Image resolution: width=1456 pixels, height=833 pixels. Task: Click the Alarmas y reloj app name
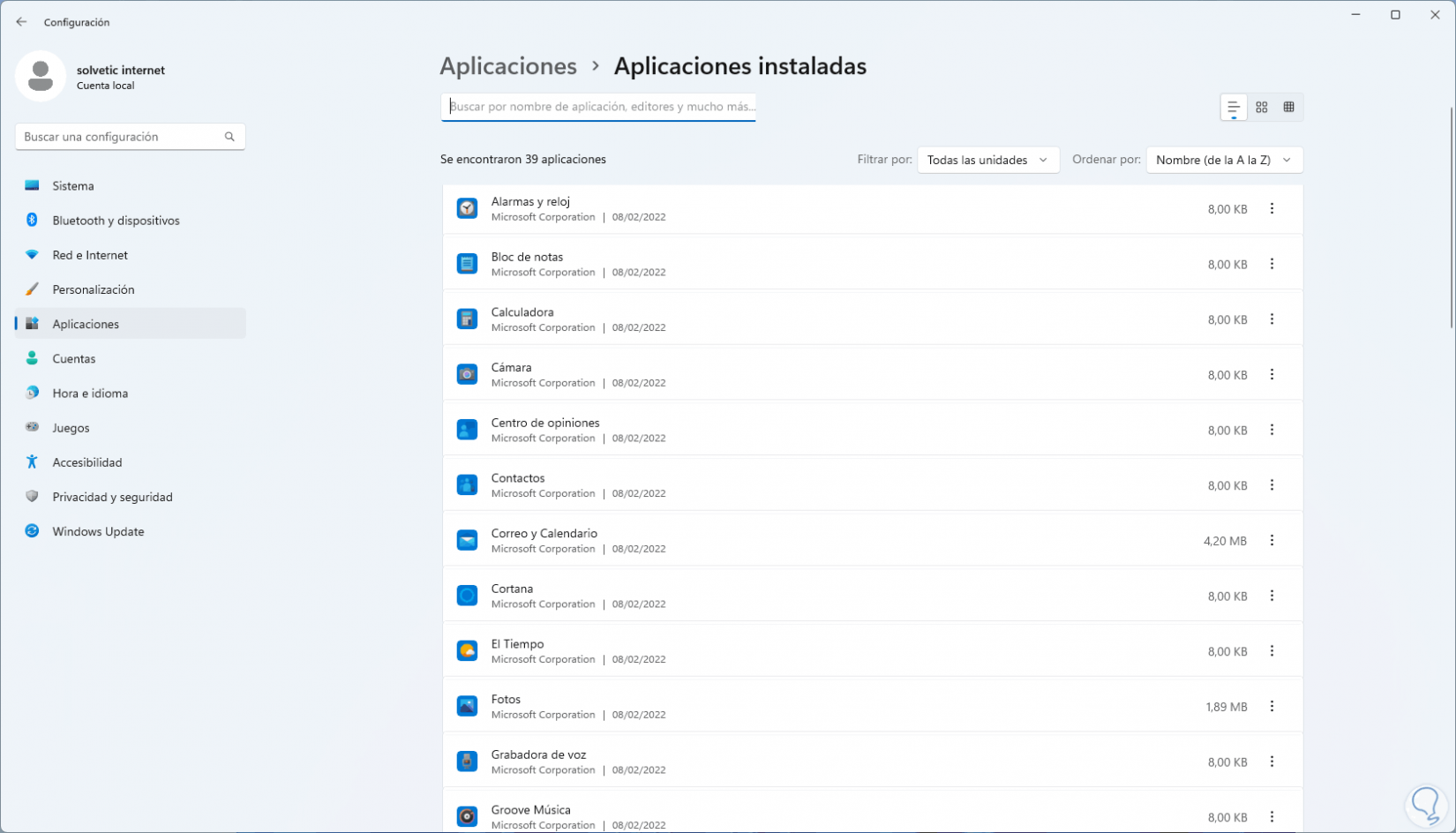click(x=530, y=201)
